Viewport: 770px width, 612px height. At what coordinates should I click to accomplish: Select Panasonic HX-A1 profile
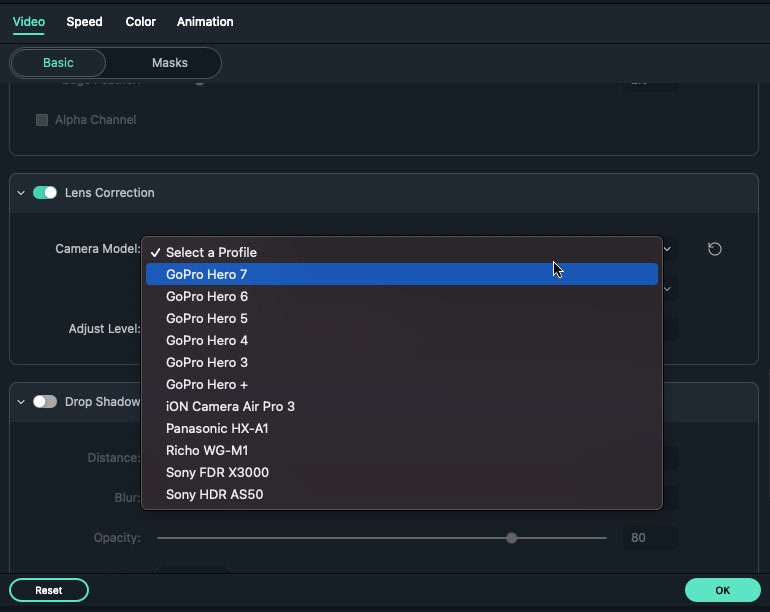402,428
